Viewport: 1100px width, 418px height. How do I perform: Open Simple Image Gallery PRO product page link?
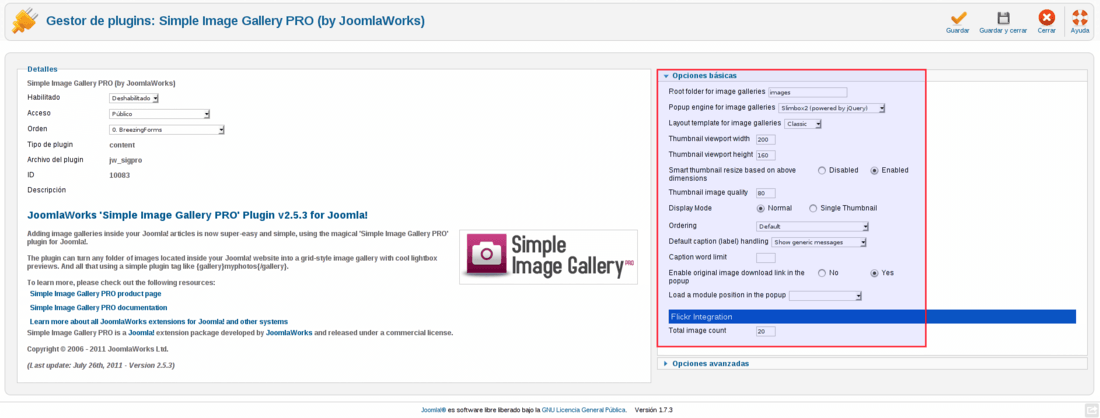(95, 294)
